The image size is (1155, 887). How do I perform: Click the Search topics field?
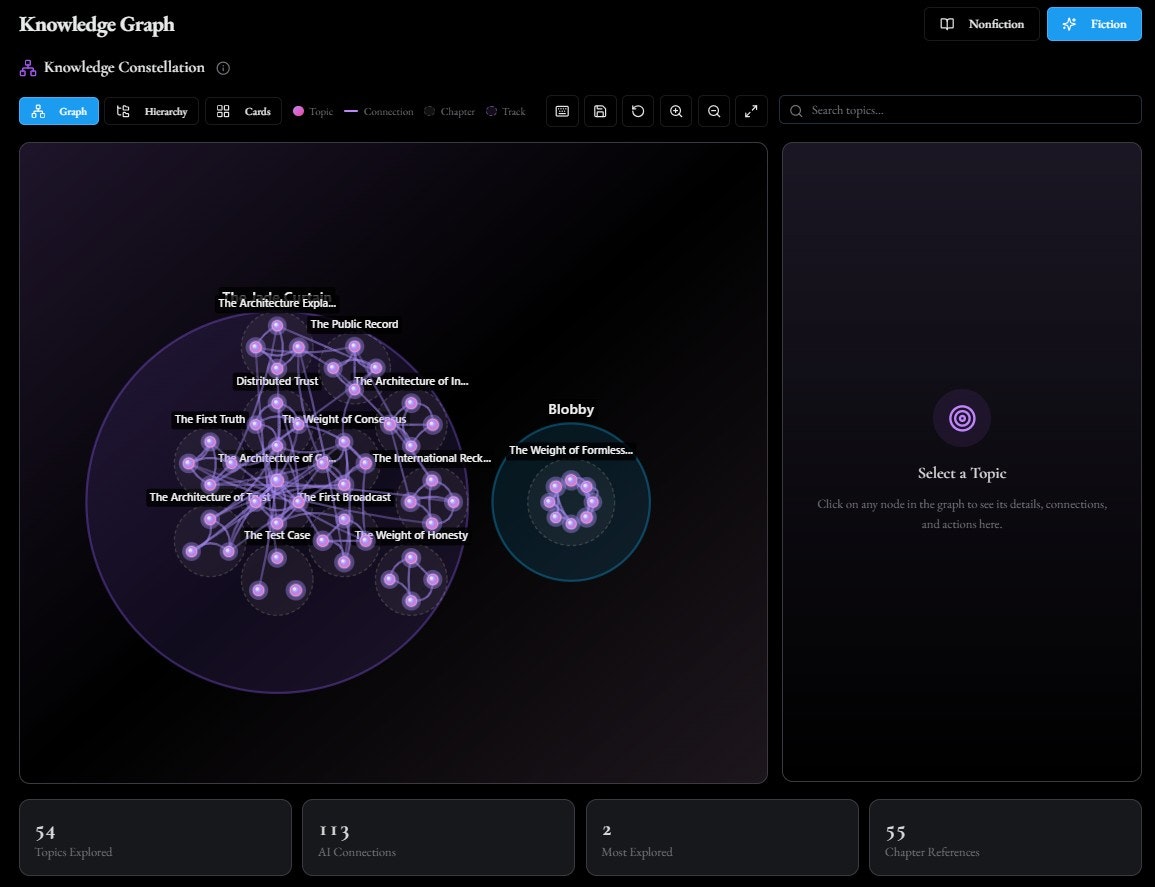(x=961, y=110)
